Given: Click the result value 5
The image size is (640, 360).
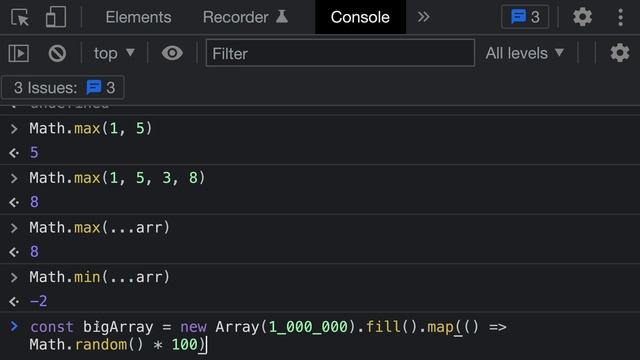Looking at the screenshot, I should click(x=34, y=153).
